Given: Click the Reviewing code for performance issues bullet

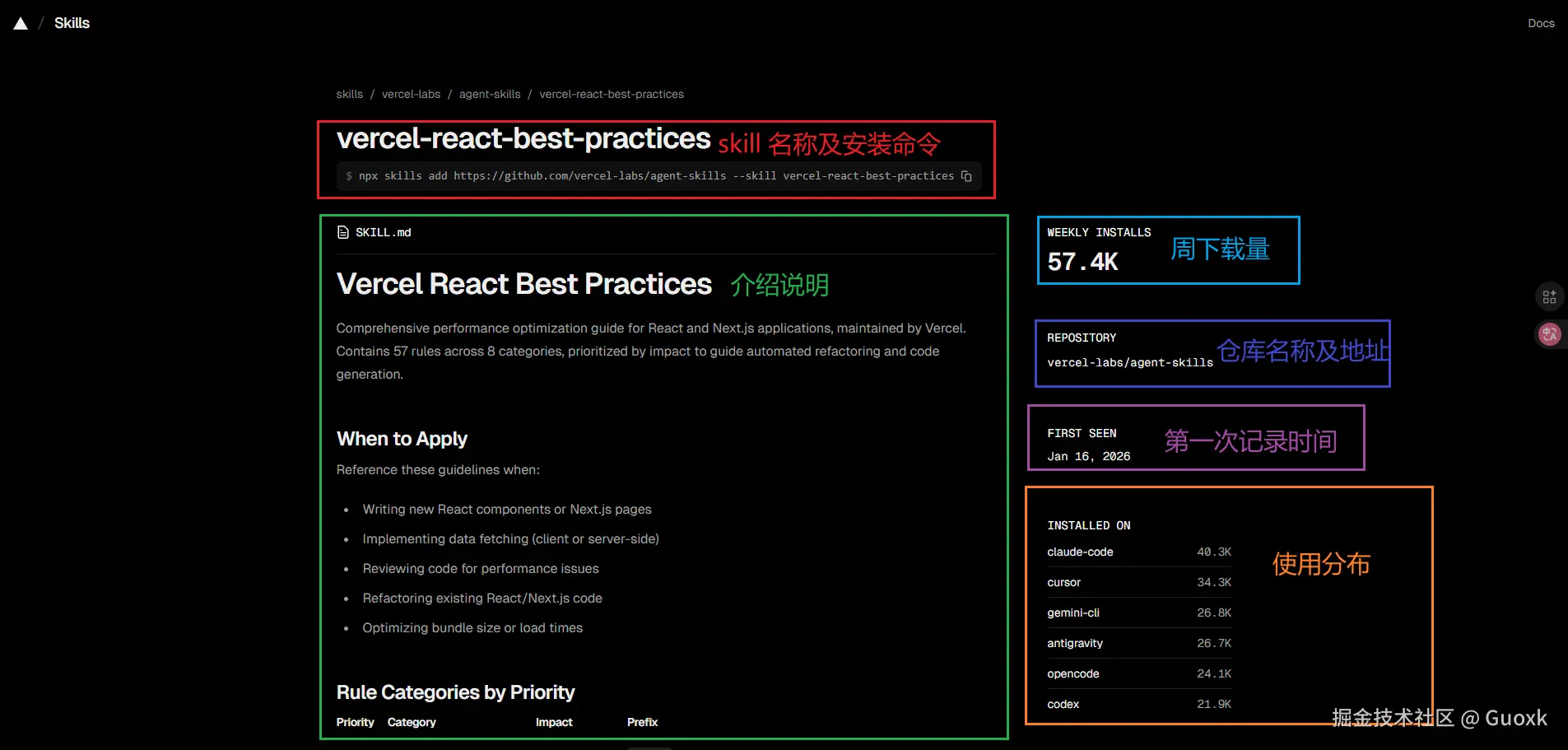Looking at the screenshot, I should click(481, 569).
